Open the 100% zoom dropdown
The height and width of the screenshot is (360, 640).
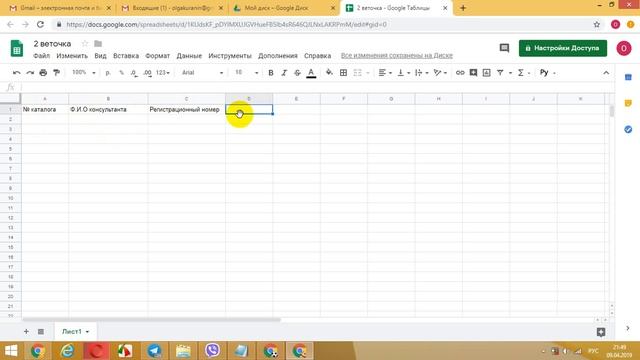click(84, 73)
